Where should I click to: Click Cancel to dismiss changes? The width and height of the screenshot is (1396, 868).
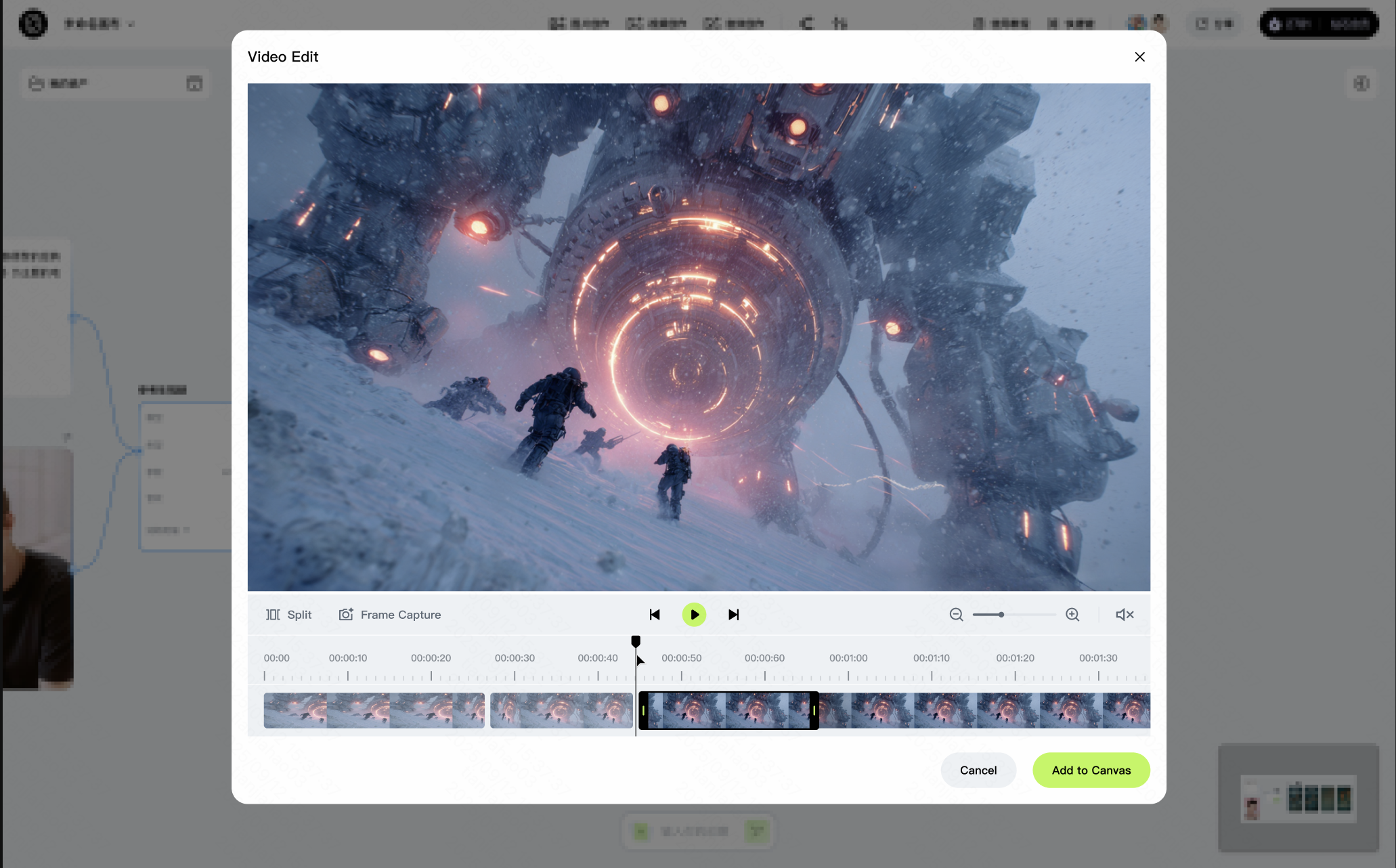pos(978,770)
